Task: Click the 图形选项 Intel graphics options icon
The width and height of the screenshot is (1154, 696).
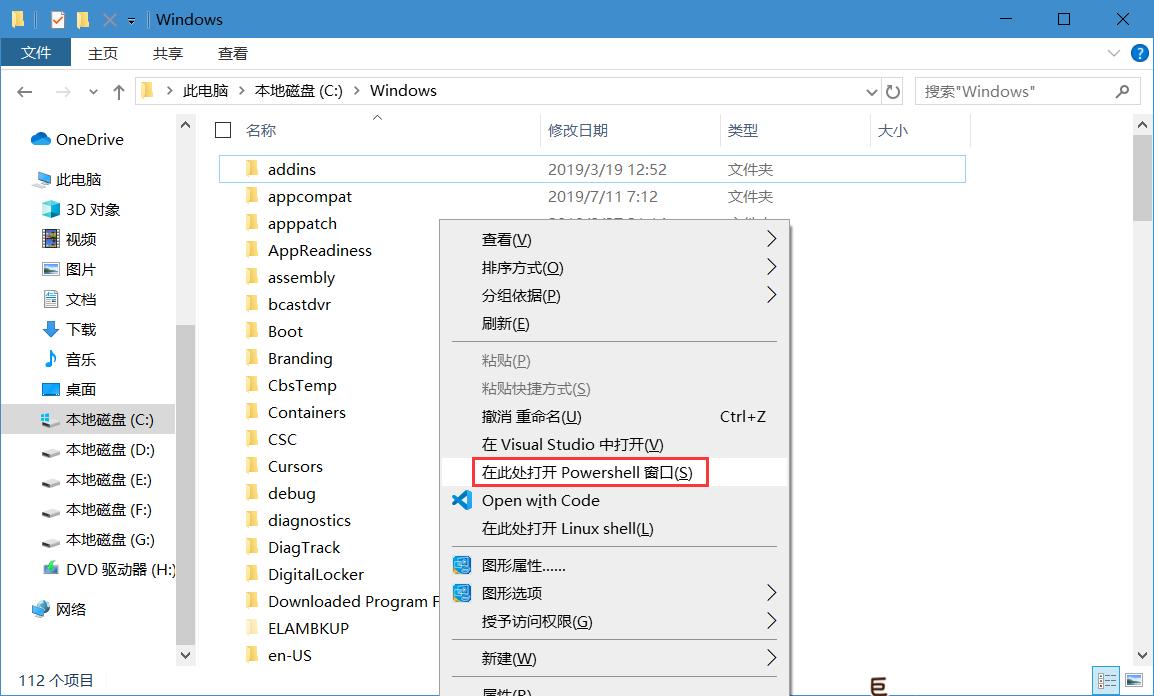Action: 461,592
